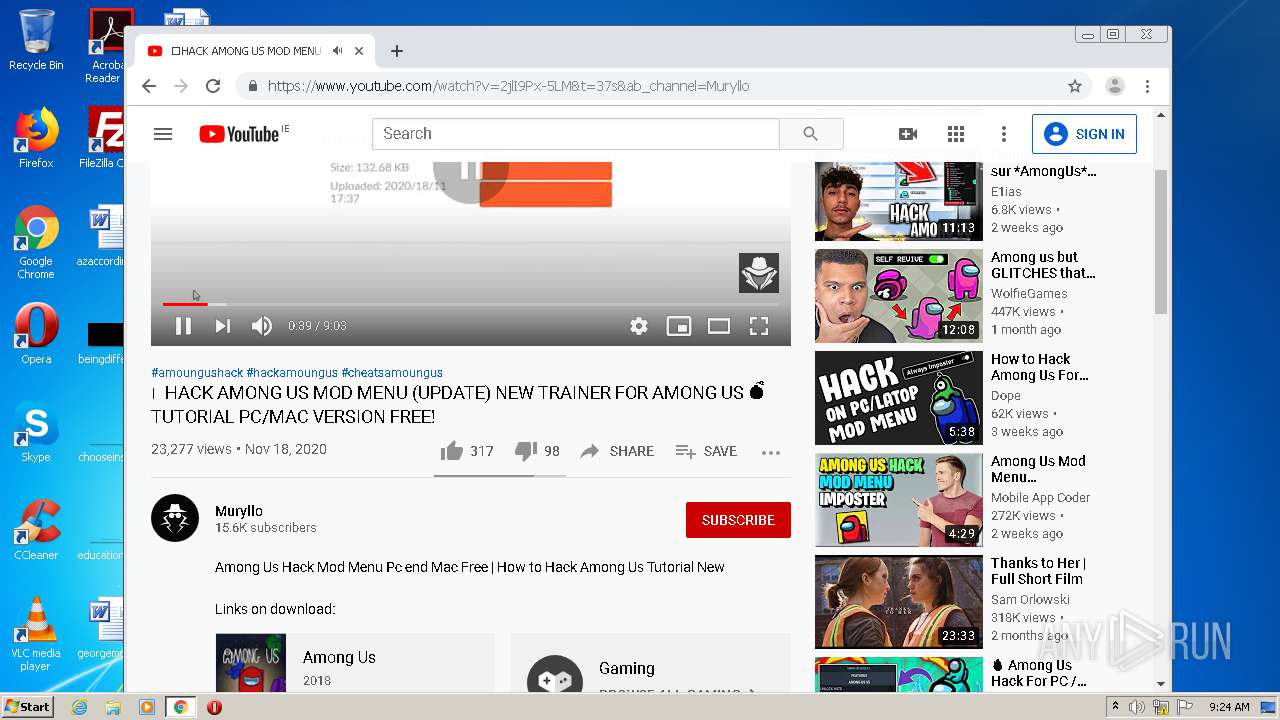Go back in Chrome
Viewport: 1280px width, 720px height.
(x=149, y=86)
